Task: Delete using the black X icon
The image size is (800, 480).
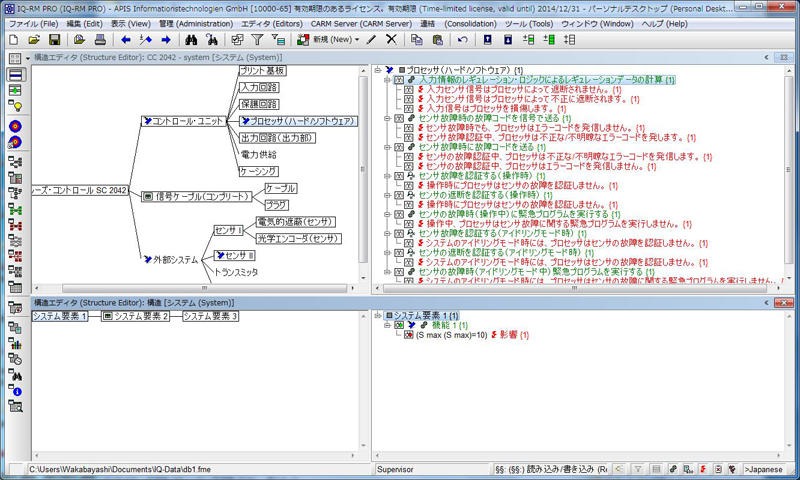Action: coord(391,40)
